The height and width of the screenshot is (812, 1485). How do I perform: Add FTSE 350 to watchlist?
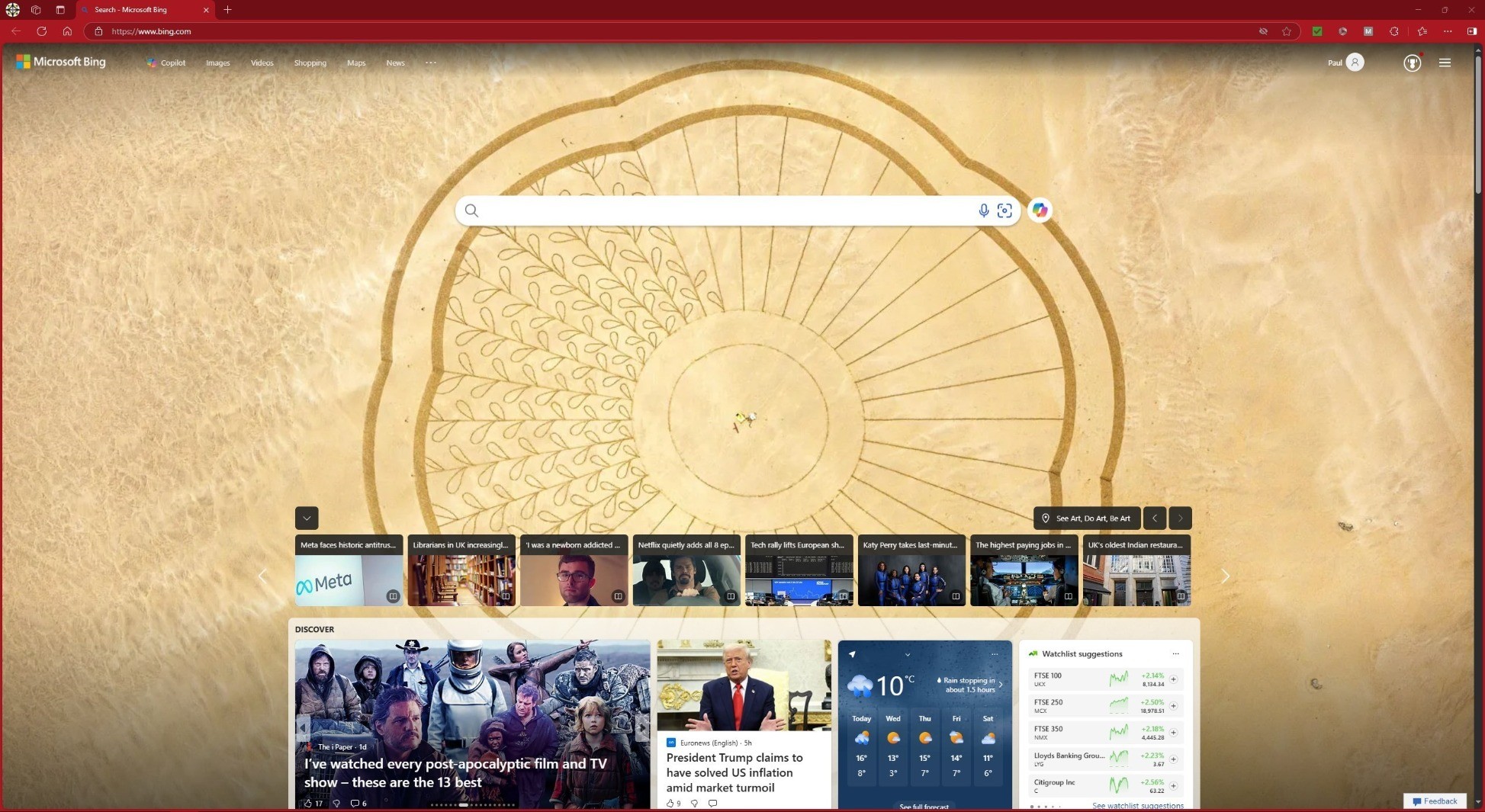pyautogui.click(x=1174, y=733)
